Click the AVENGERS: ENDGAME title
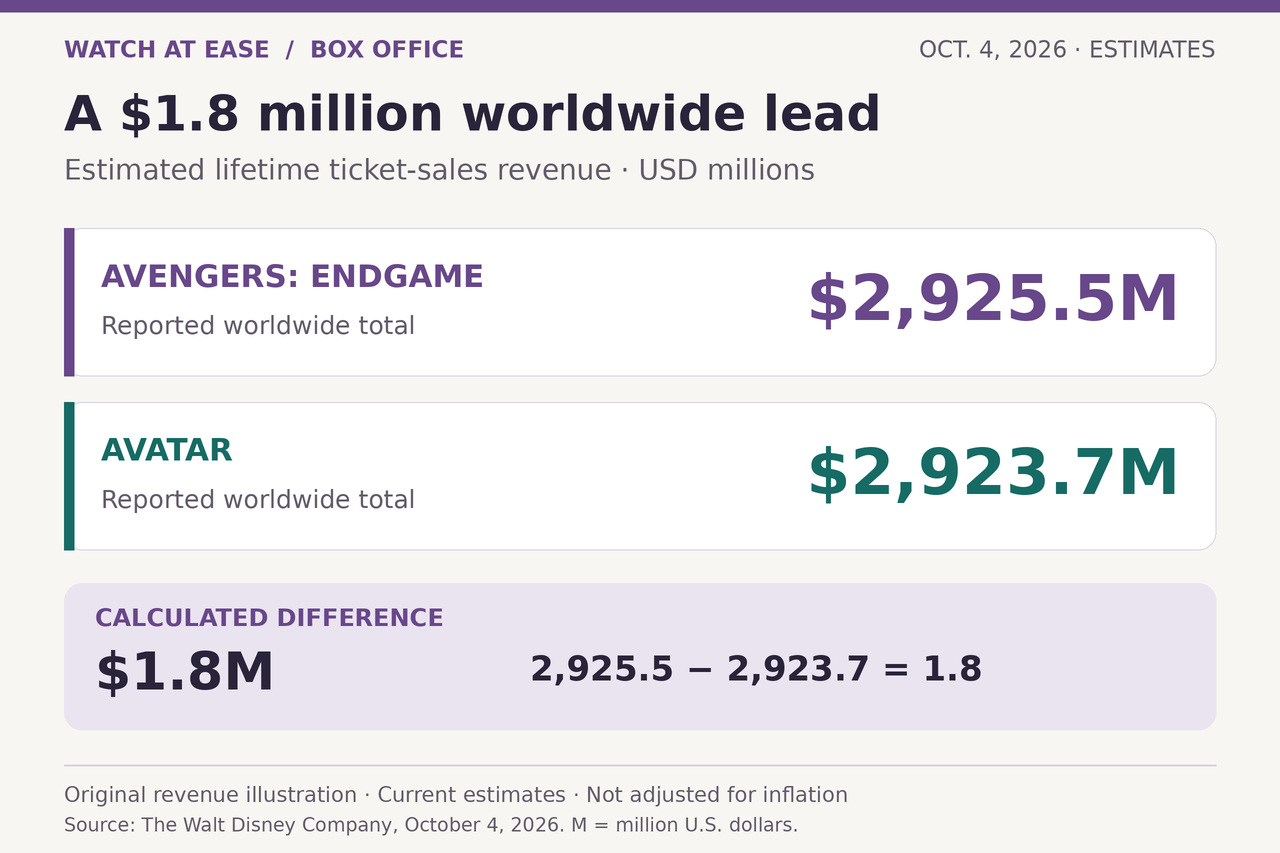The width and height of the screenshot is (1280, 853). point(292,277)
